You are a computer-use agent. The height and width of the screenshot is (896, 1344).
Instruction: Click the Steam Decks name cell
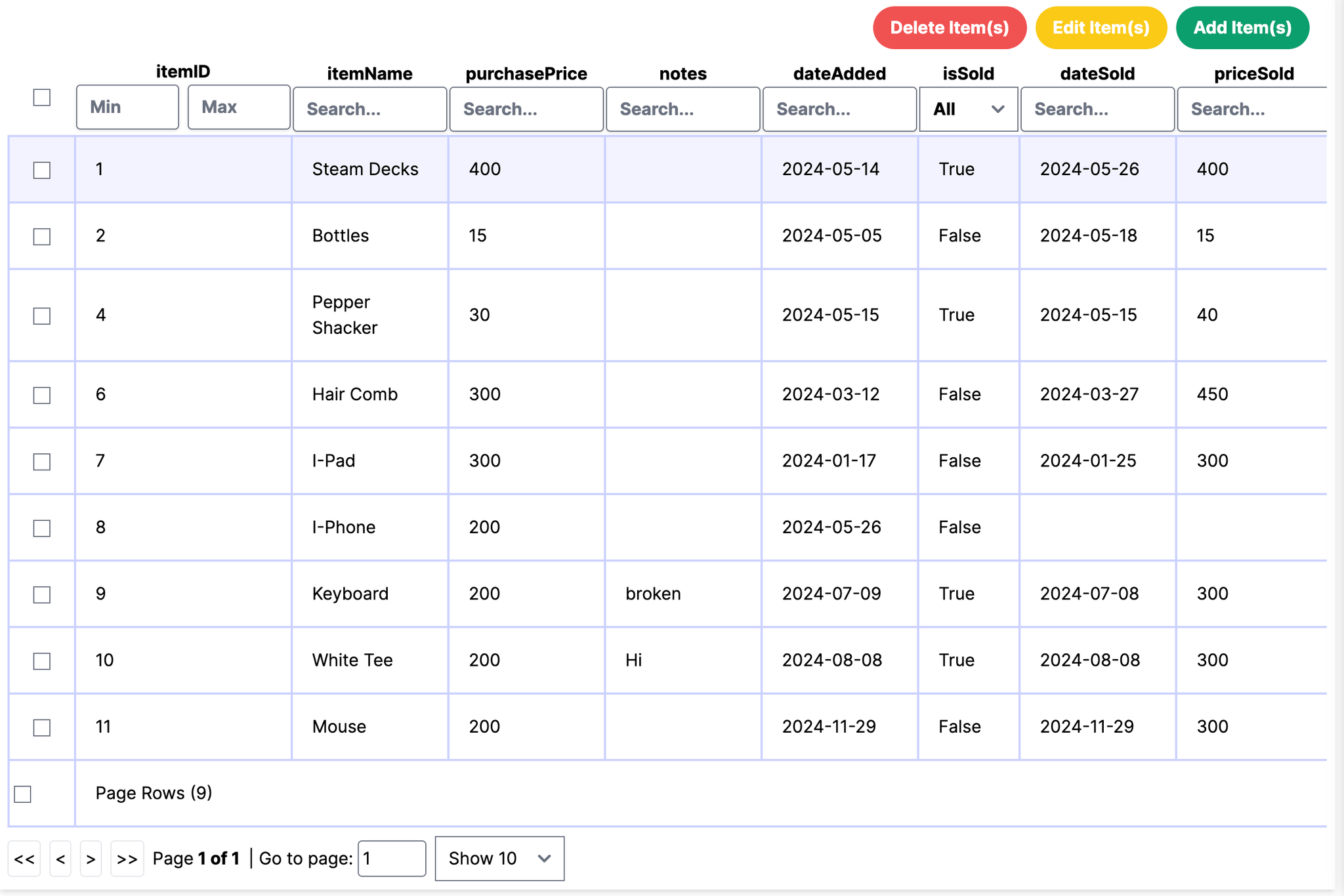[x=370, y=169]
